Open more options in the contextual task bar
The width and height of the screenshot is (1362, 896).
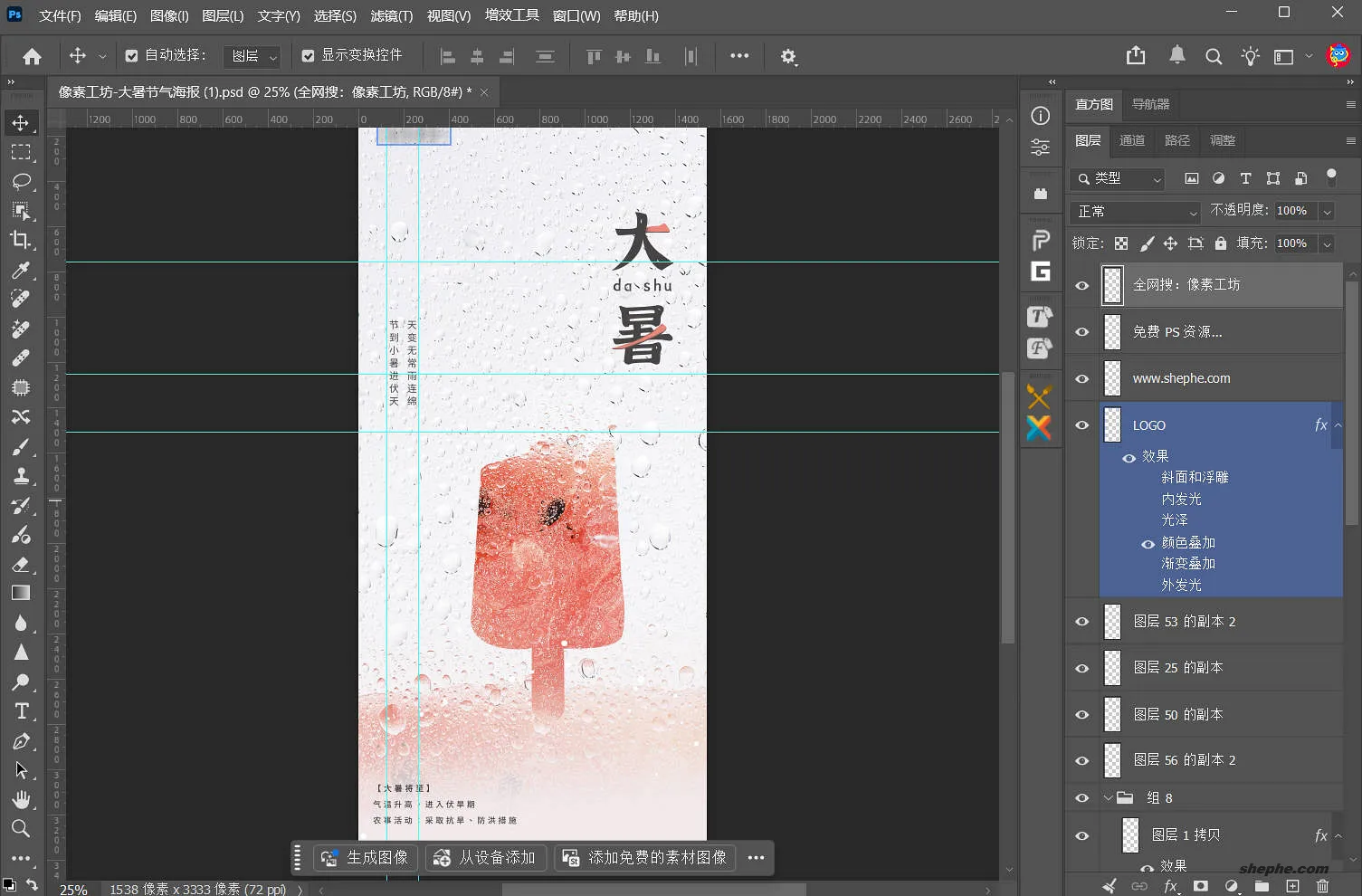coord(757,858)
